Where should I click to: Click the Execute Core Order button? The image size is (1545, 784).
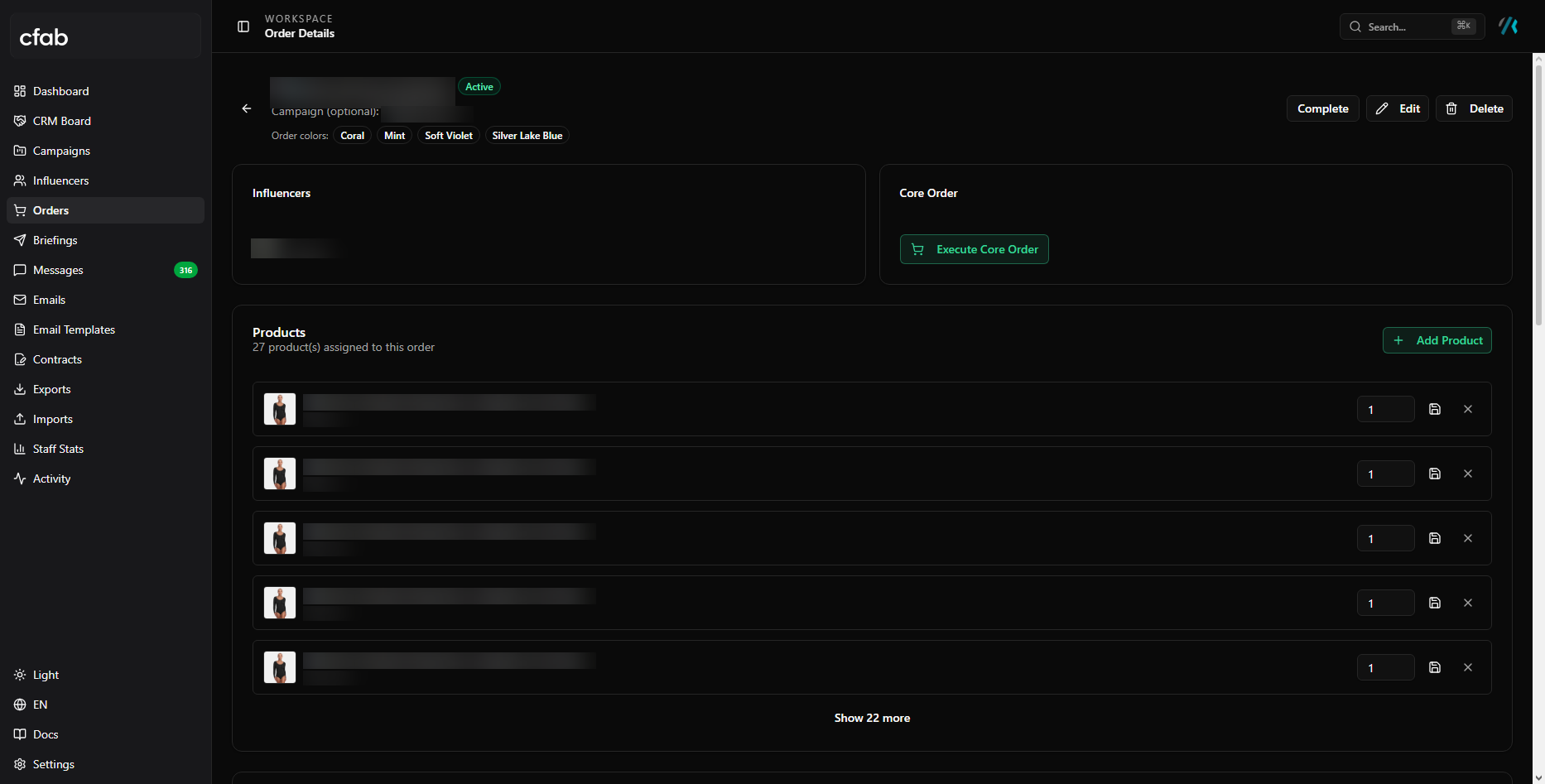point(975,249)
